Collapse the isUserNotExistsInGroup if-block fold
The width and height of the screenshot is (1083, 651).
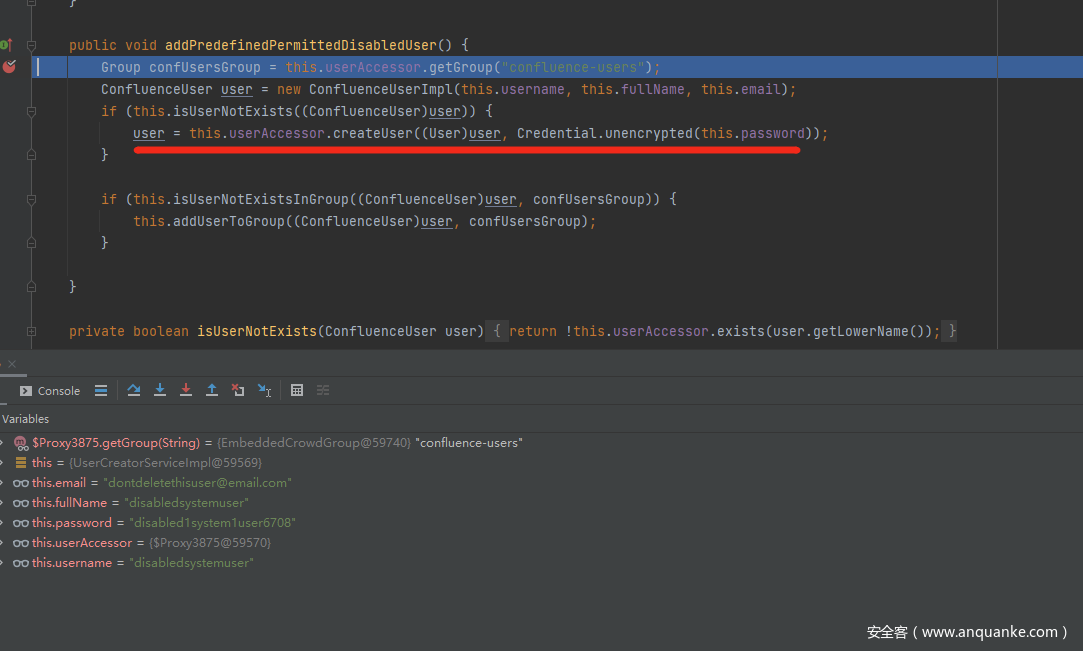[32, 199]
